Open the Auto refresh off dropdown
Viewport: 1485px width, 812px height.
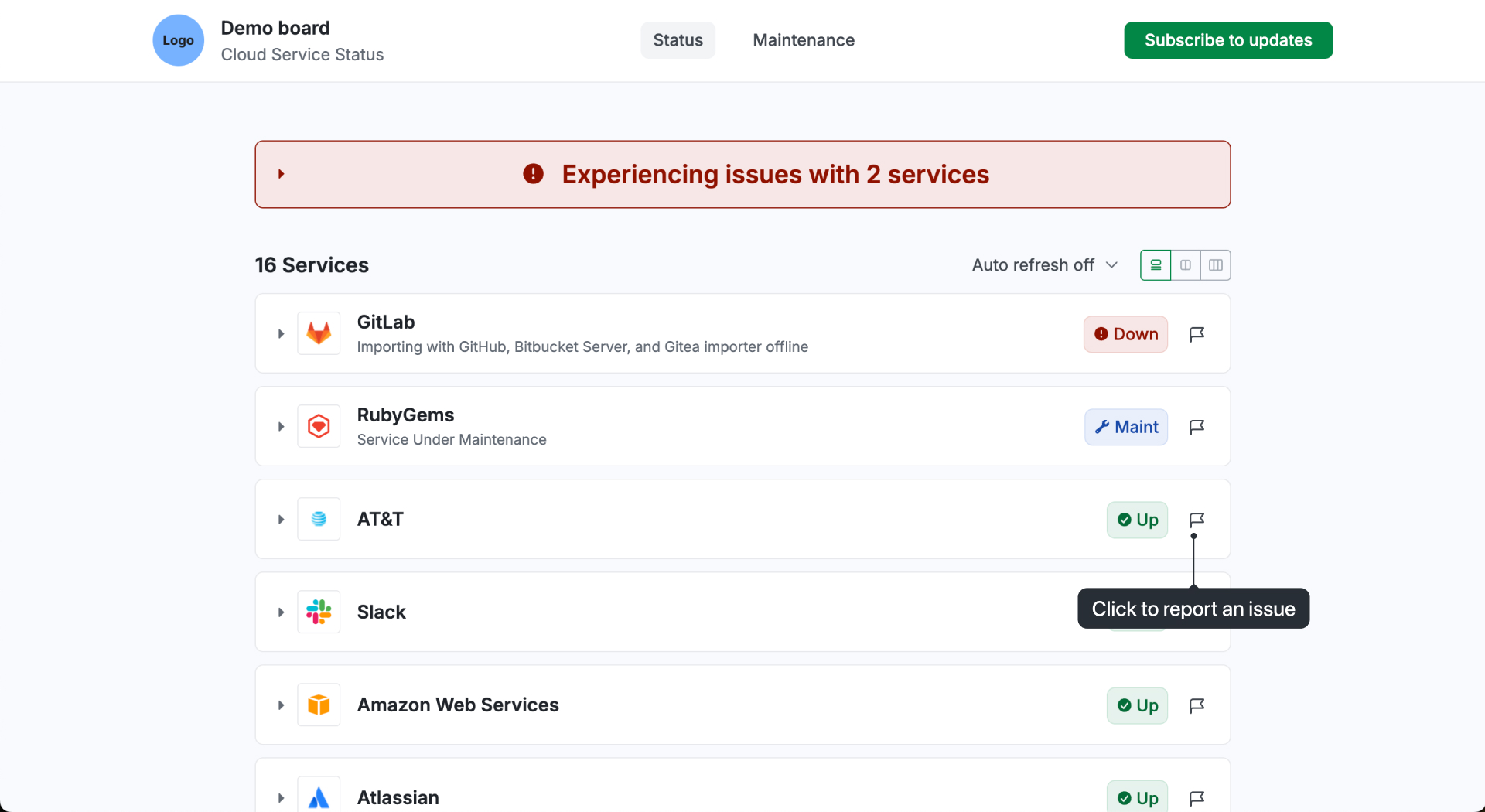(x=1045, y=265)
